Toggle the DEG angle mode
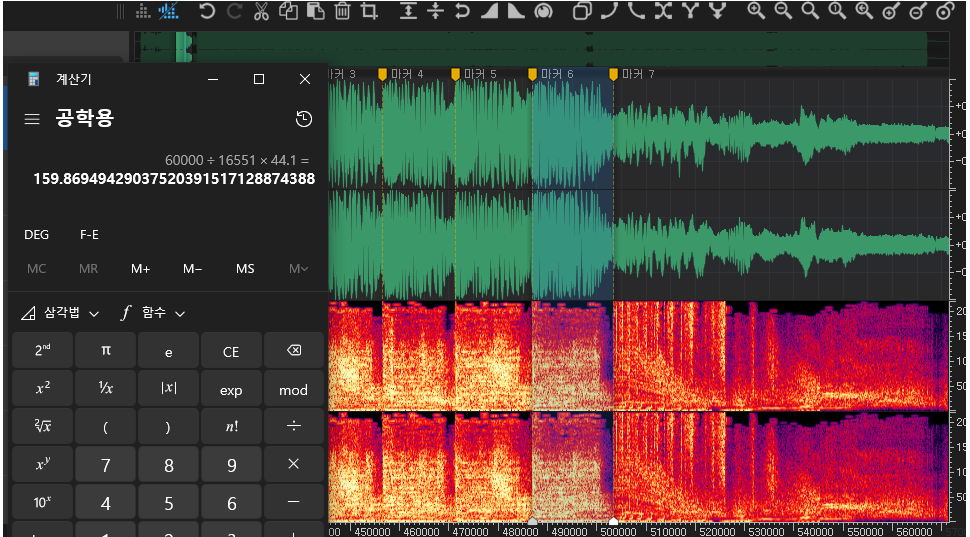Screen dimensions: 970x537 pyautogui.click(x=36, y=235)
